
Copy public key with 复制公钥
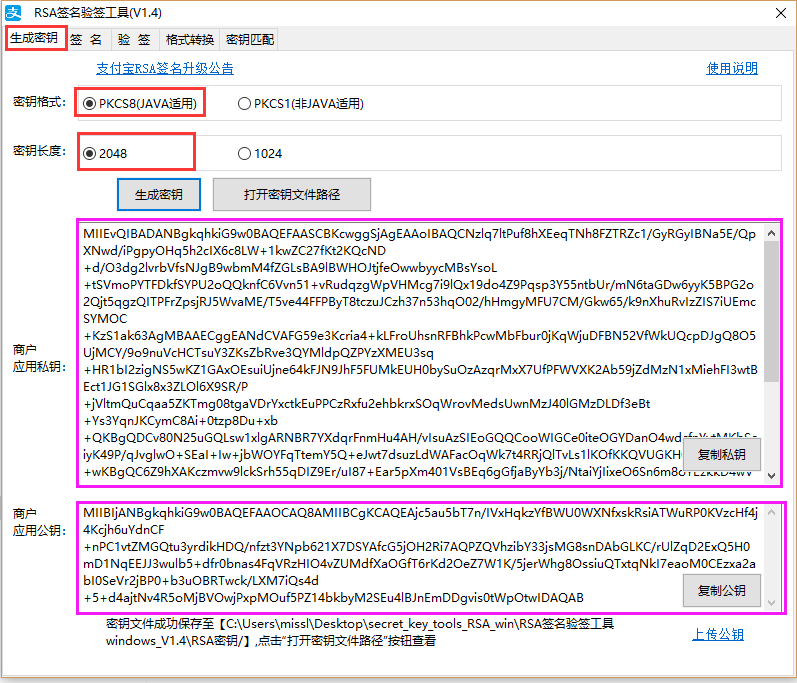click(x=721, y=591)
